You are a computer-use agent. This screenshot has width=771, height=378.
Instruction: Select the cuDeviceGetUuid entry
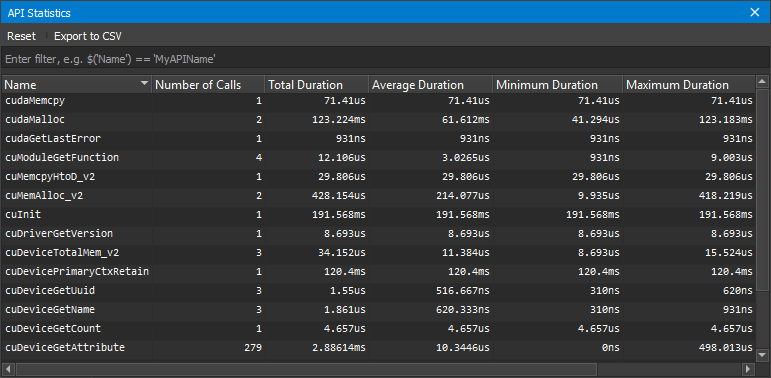click(x=50, y=291)
